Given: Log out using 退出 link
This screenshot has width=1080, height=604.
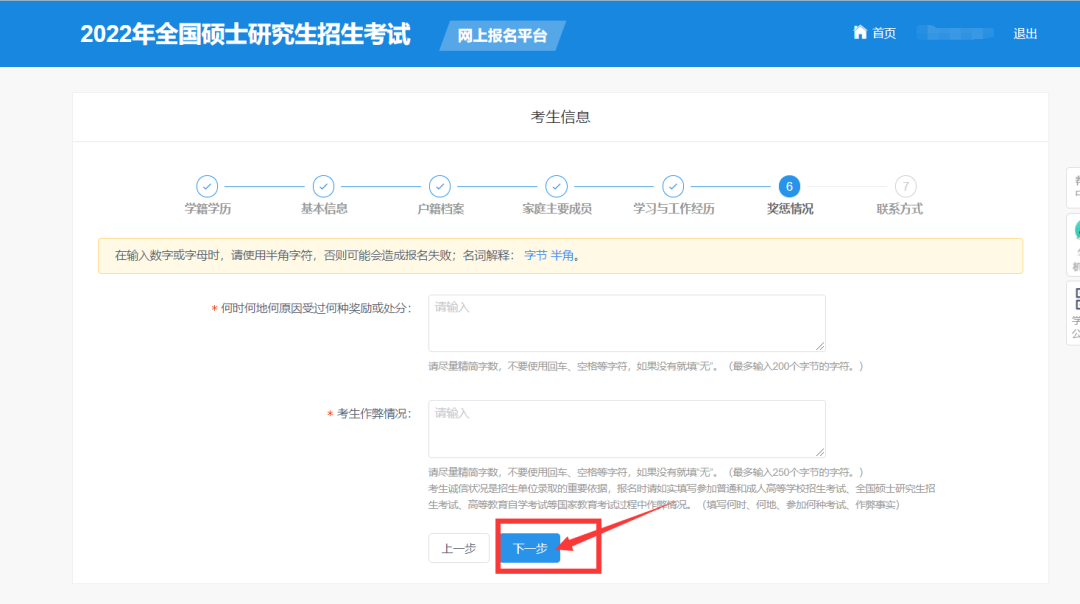Looking at the screenshot, I should coord(1025,33).
